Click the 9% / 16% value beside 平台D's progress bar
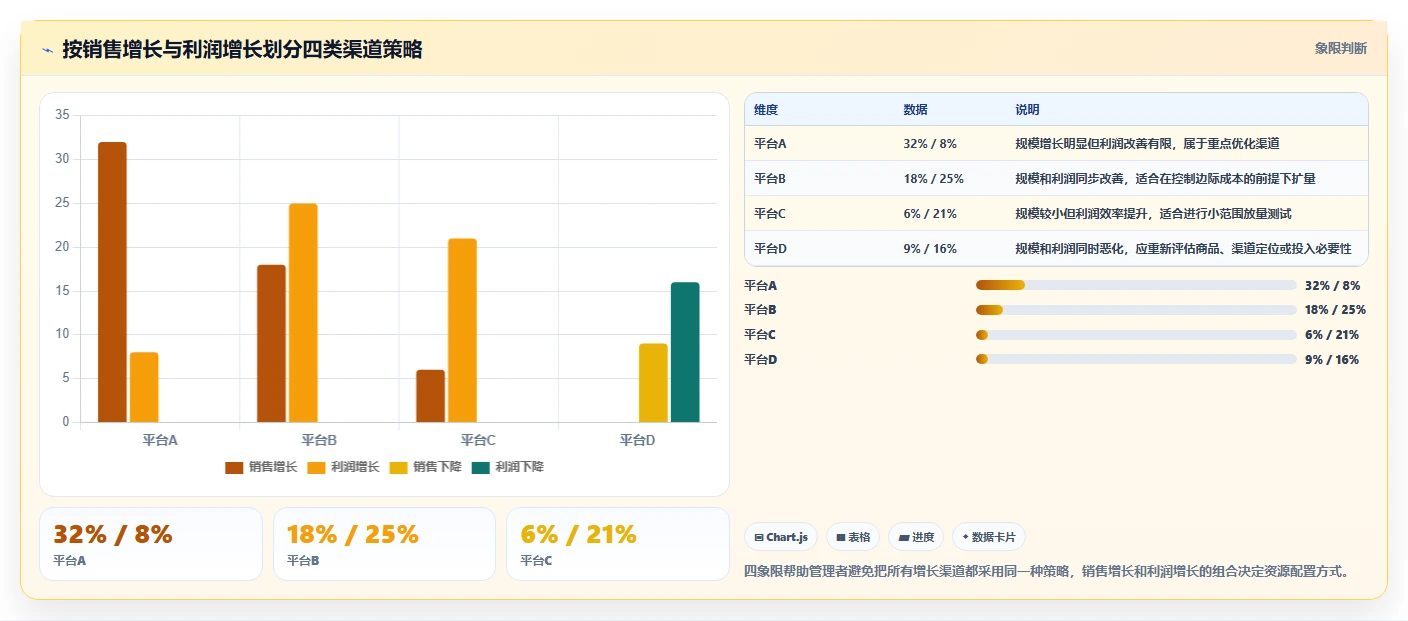 [1332, 360]
